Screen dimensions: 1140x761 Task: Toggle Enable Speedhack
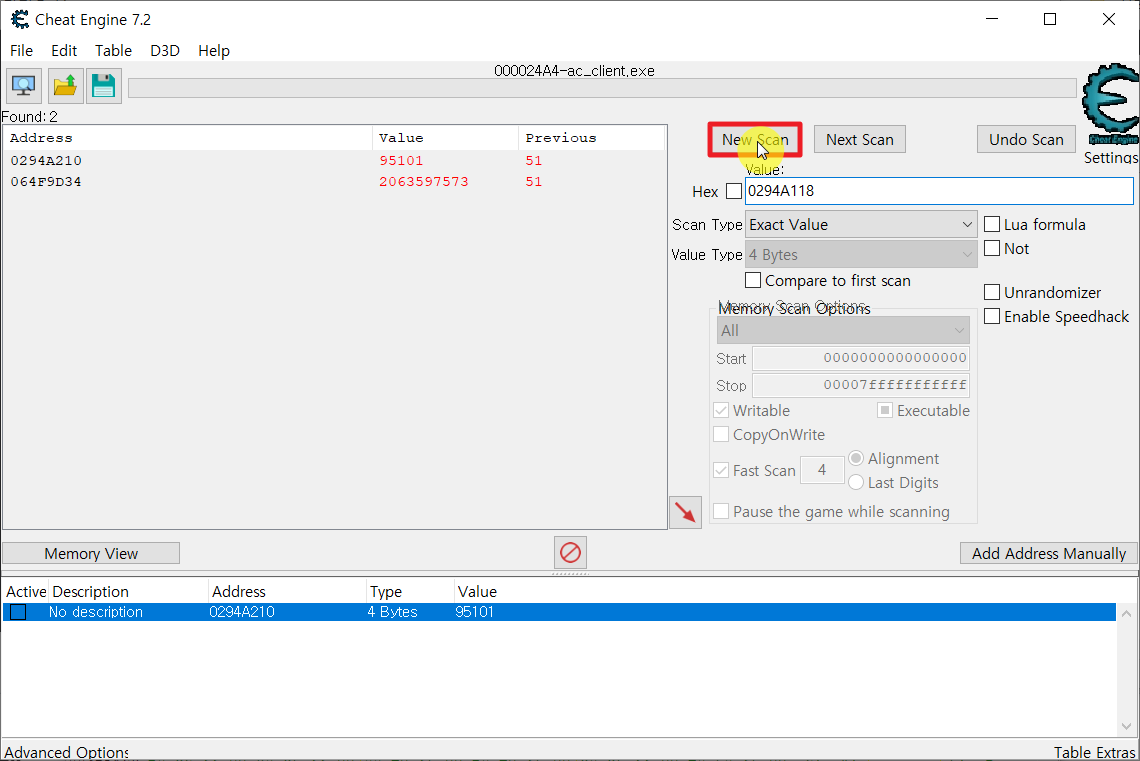tap(992, 317)
